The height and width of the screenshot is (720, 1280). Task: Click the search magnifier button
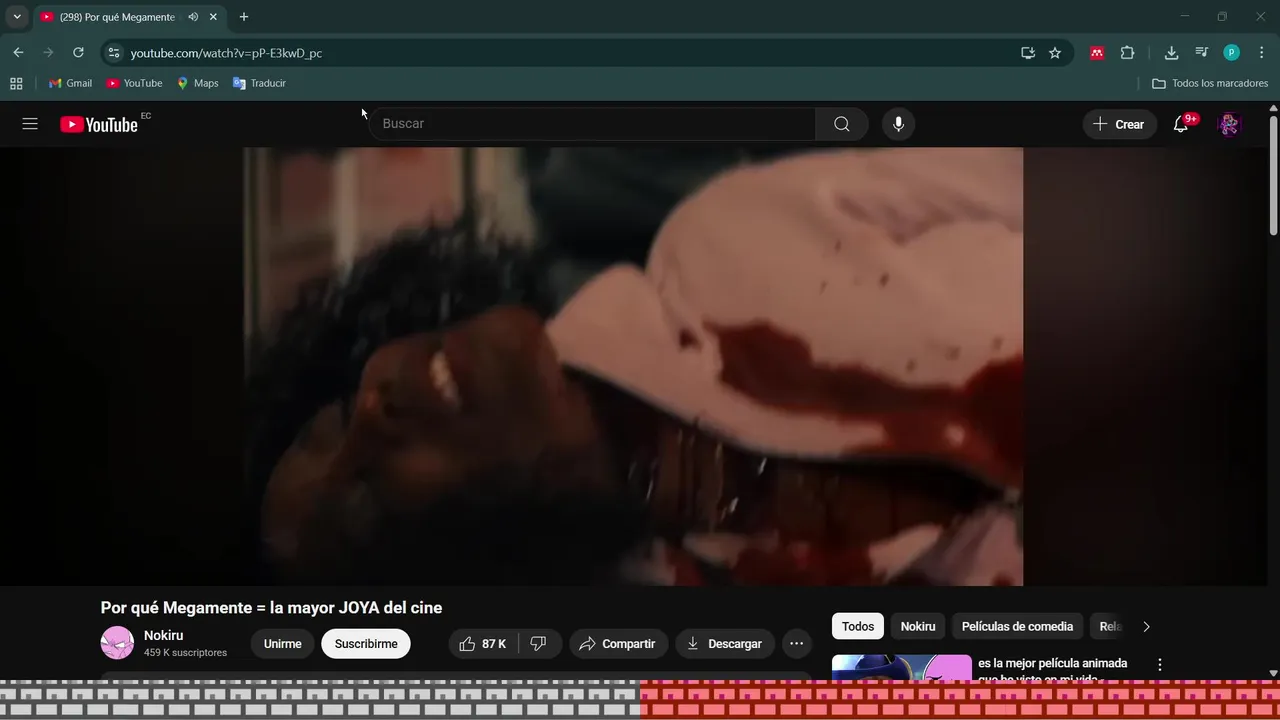pyautogui.click(x=842, y=124)
